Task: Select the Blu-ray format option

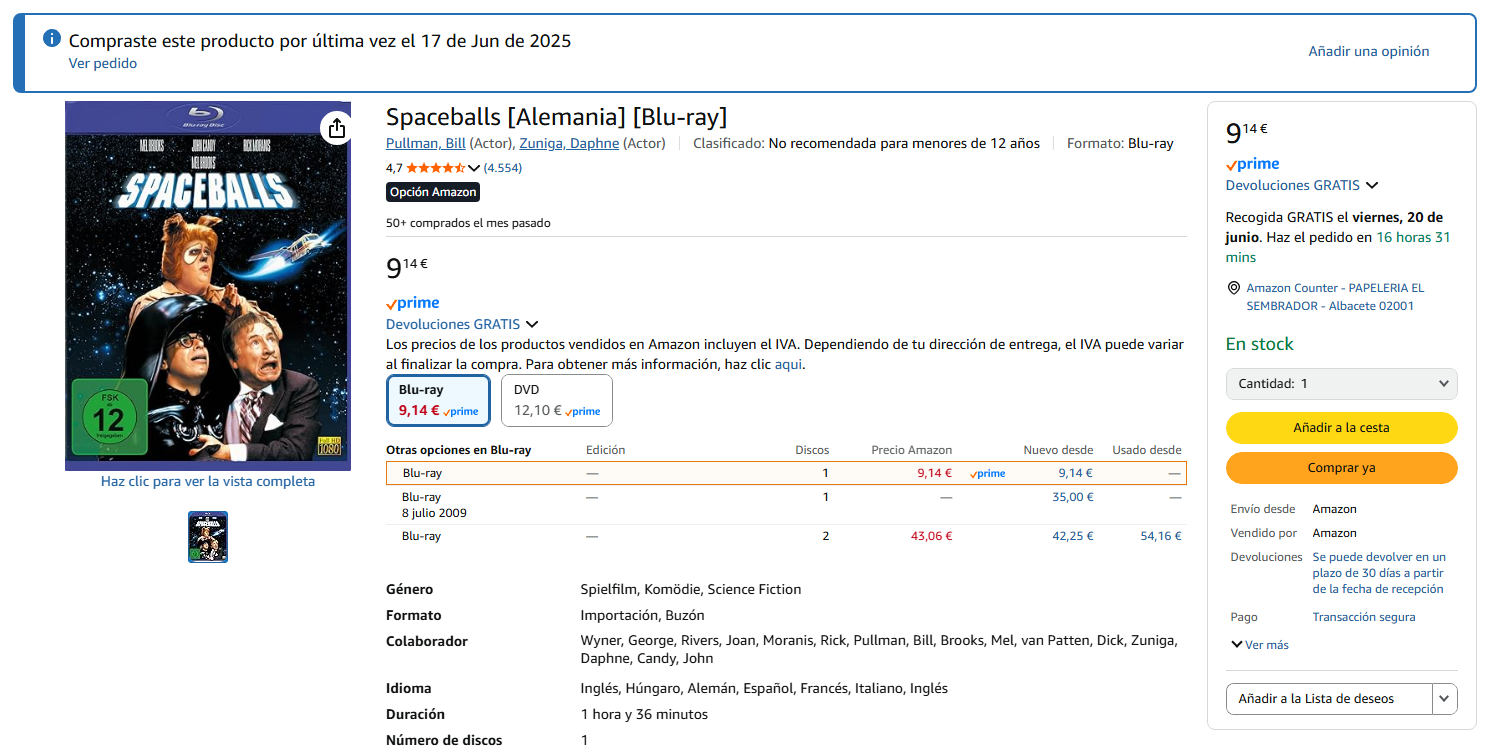Action: click(x=438, y=400)
